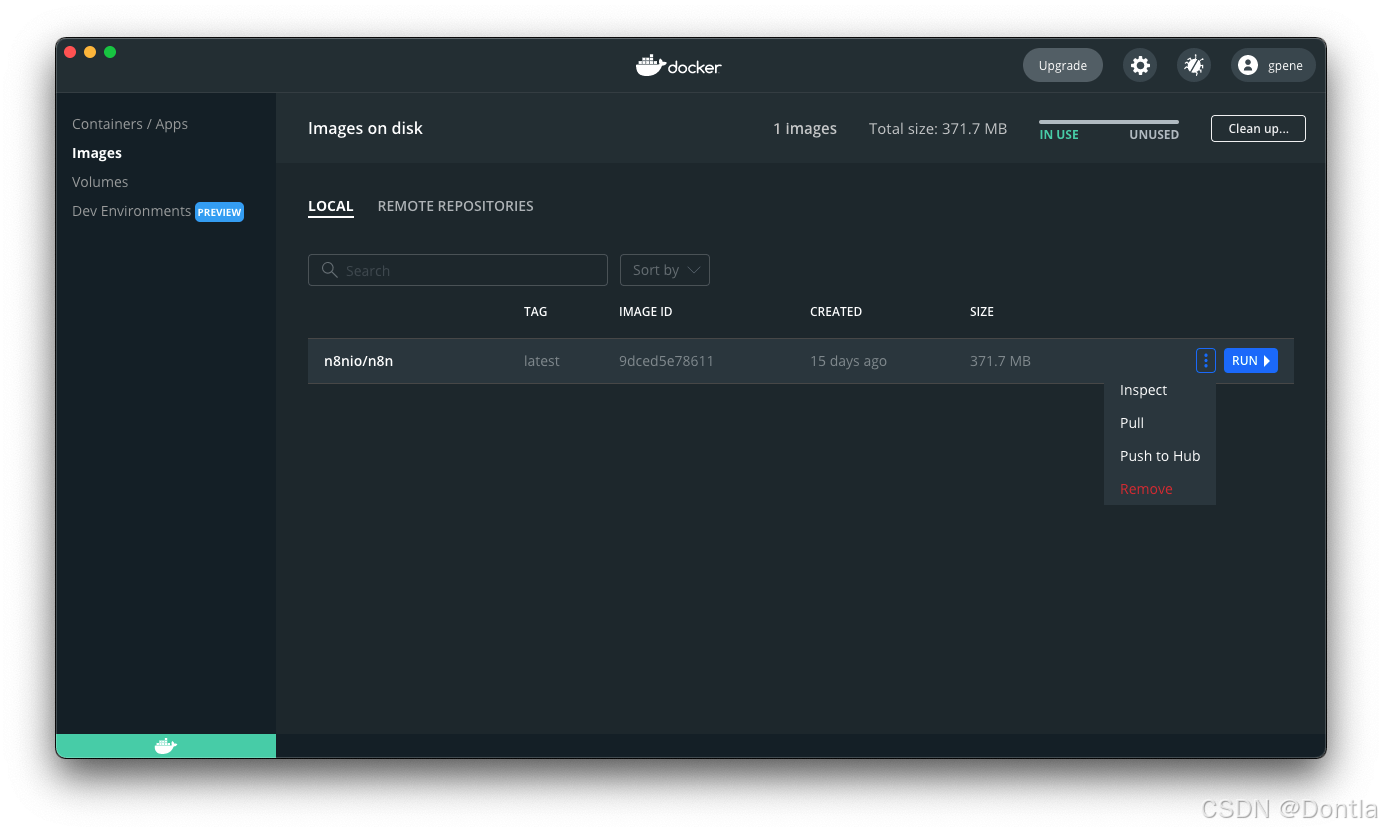Open the three-dot menu on n8nio/n8n row
Viewport: 1382px width, 832px height.
[x=1205, y=360]
